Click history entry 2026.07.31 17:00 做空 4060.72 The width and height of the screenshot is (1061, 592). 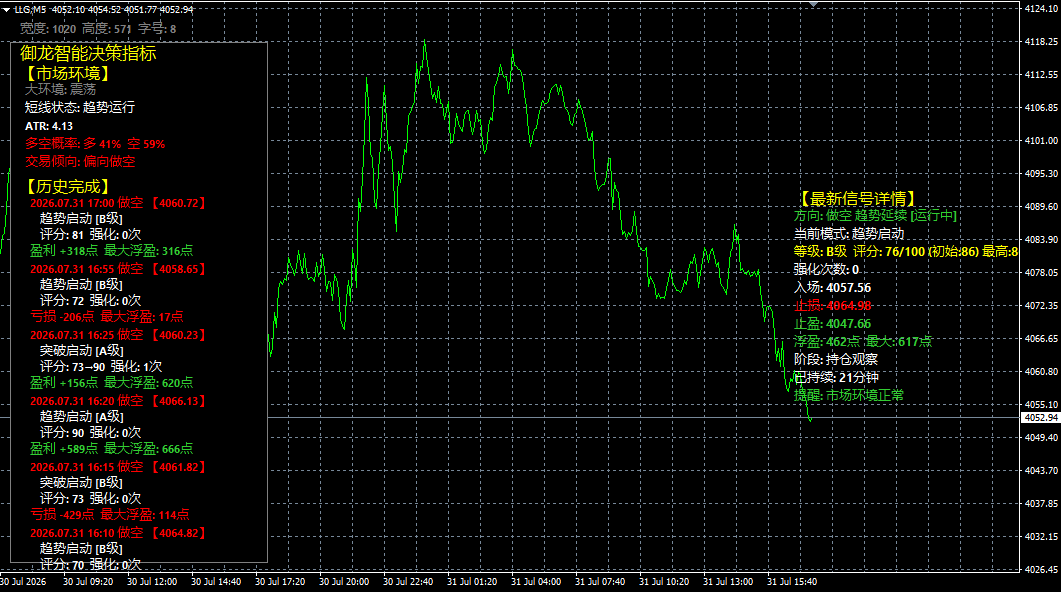pyautogui.click(x=118, y=203)
